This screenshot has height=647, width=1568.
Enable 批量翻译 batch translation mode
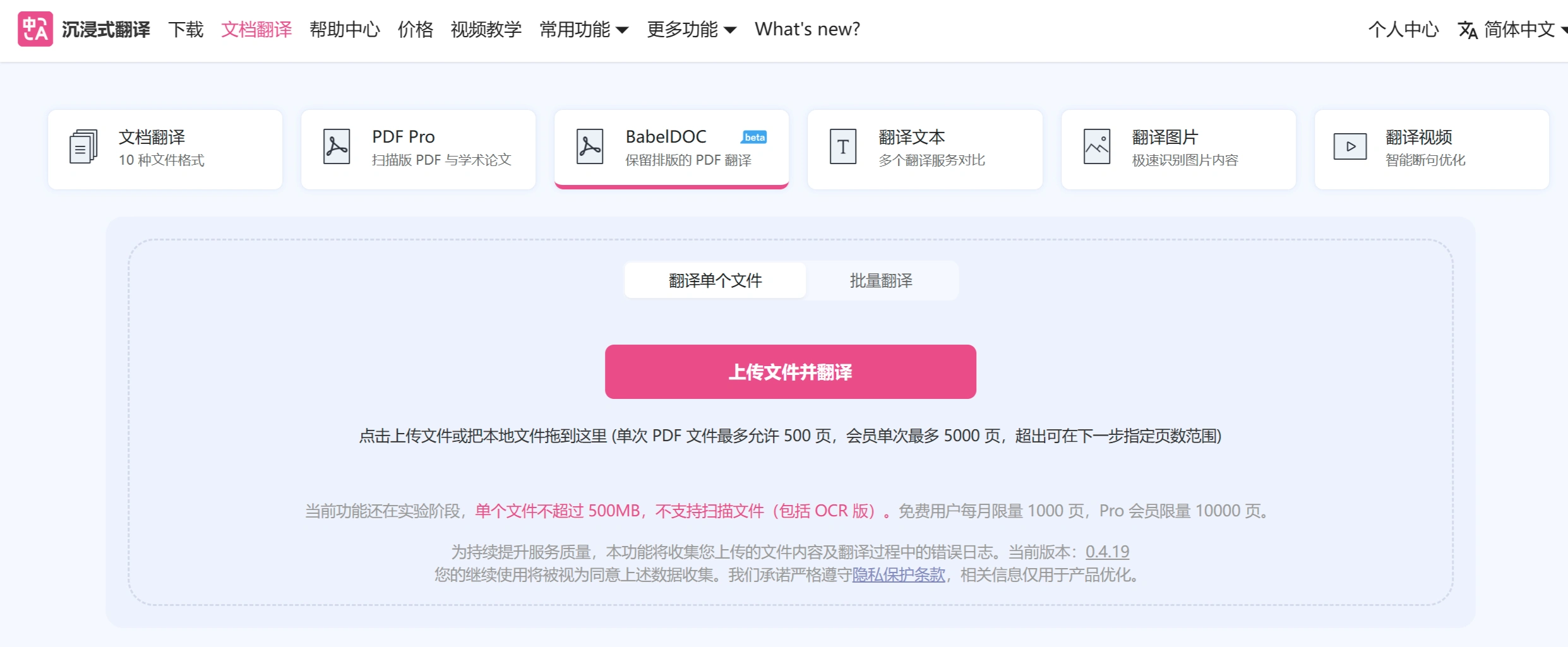882,280
